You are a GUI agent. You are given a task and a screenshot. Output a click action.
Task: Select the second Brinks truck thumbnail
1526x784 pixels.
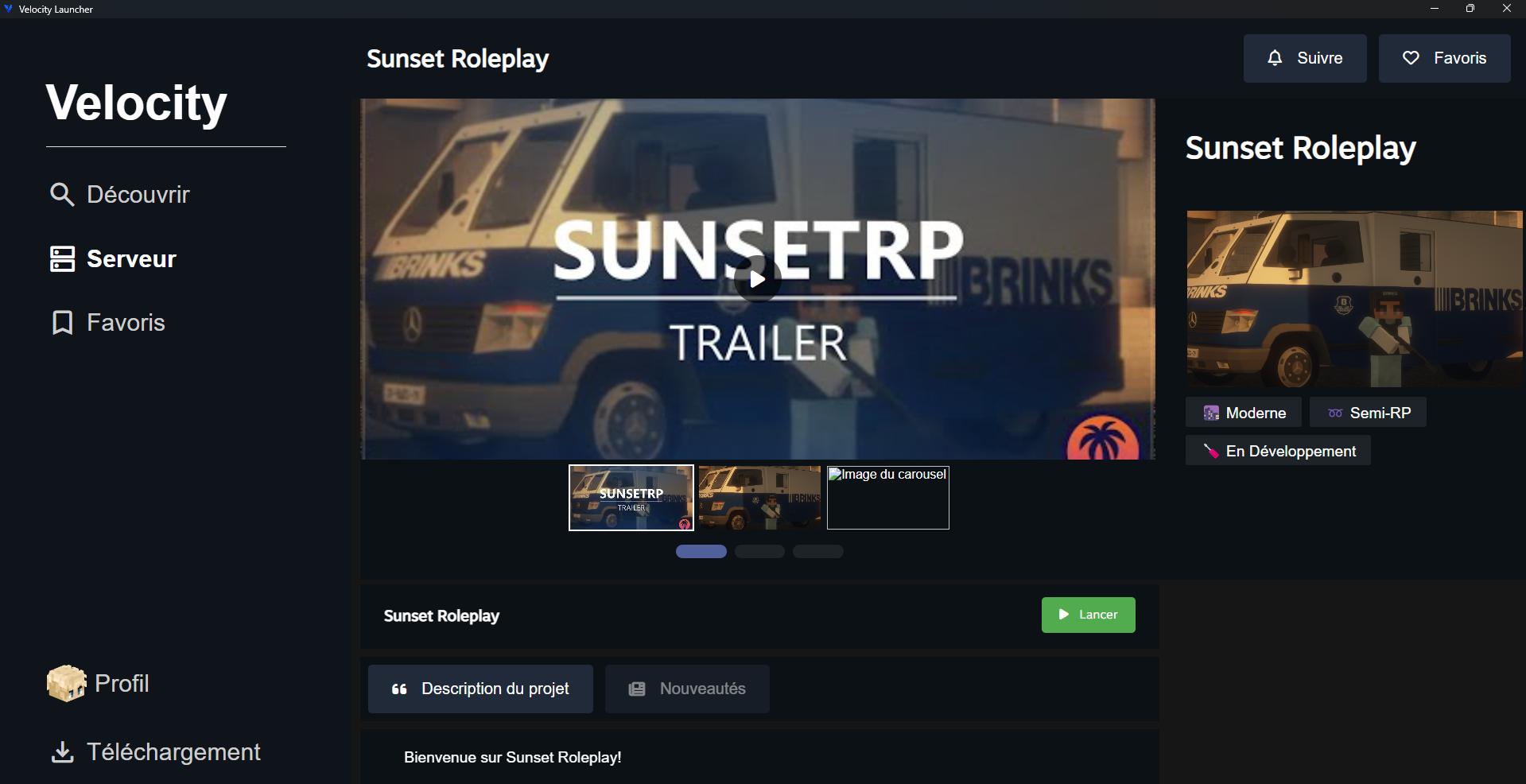(759, 498)
